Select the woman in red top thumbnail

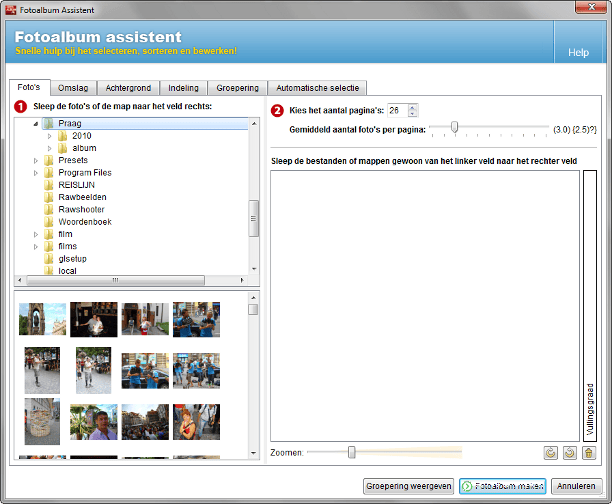[196, 422]
